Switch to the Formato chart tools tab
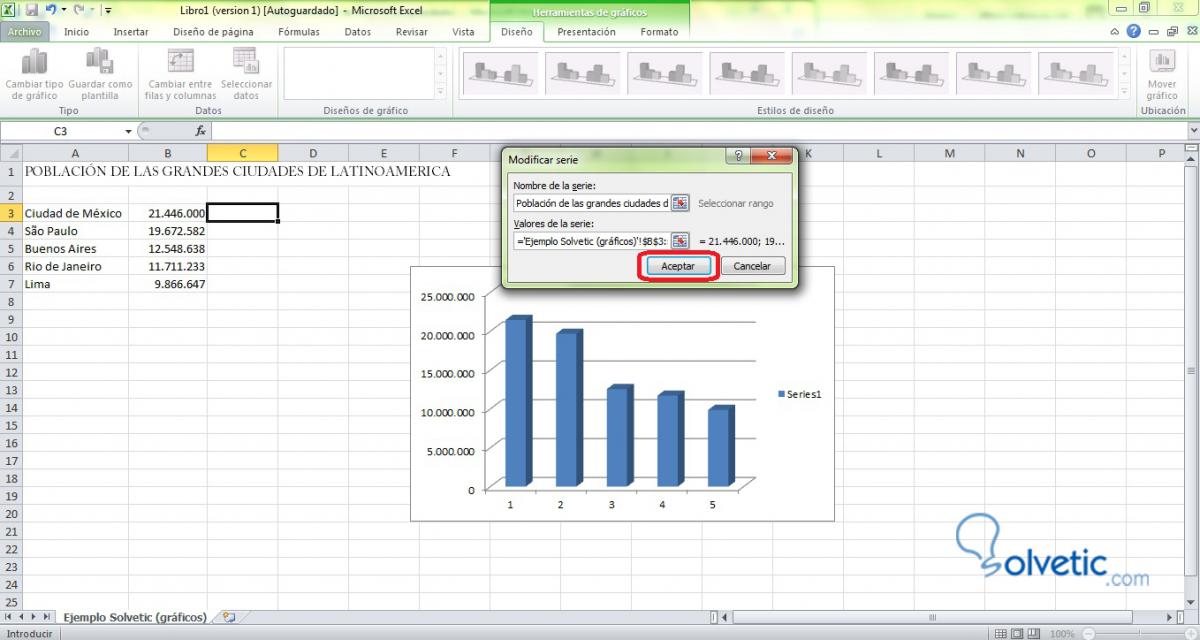Image resolution: width=1200 pixels, height=640 pixels. coord(659,32)
